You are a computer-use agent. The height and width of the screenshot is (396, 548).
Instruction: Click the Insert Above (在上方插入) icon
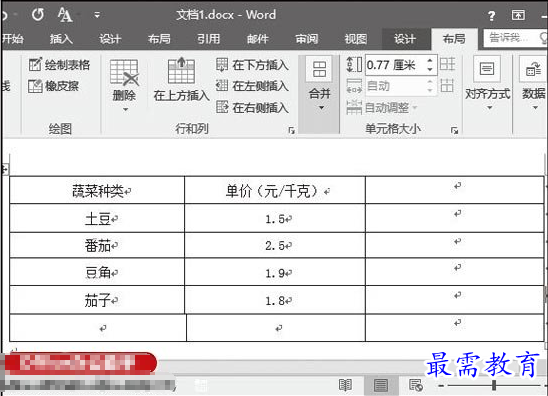click(x=181, y=71)
